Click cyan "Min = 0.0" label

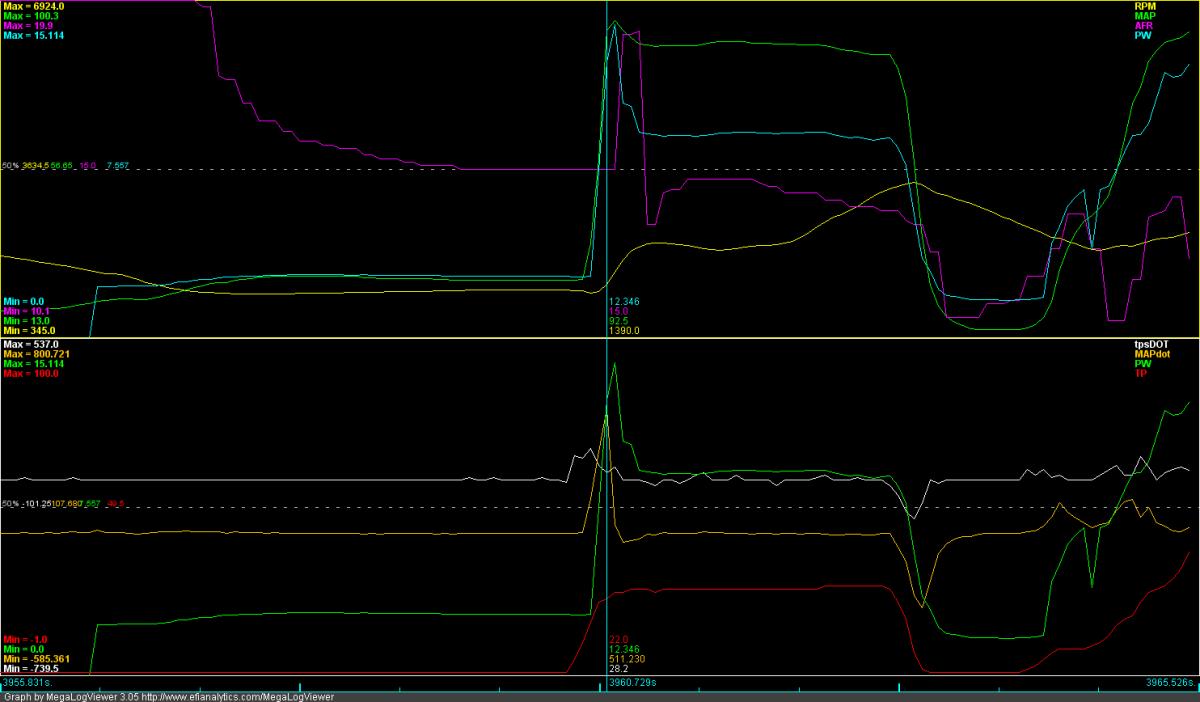click(x=24, y=300)
